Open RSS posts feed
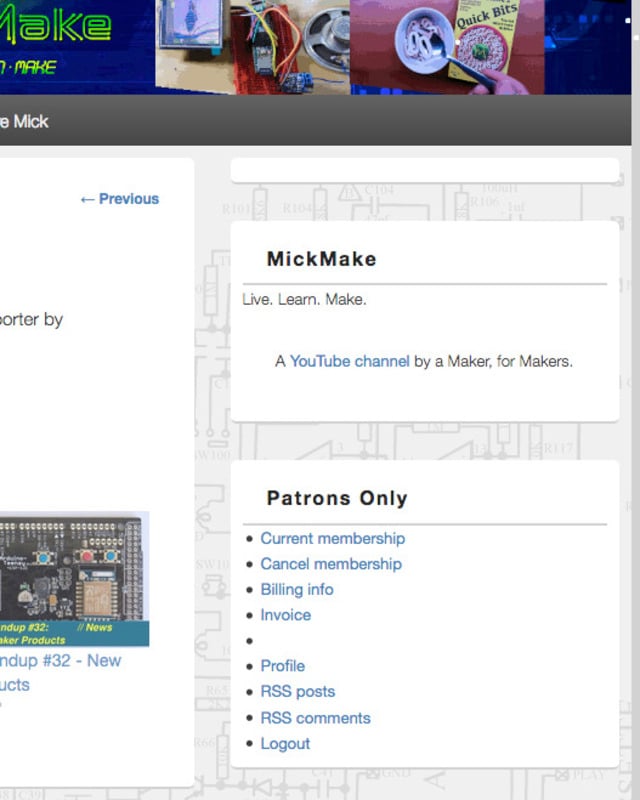 (x=298, y=691)
